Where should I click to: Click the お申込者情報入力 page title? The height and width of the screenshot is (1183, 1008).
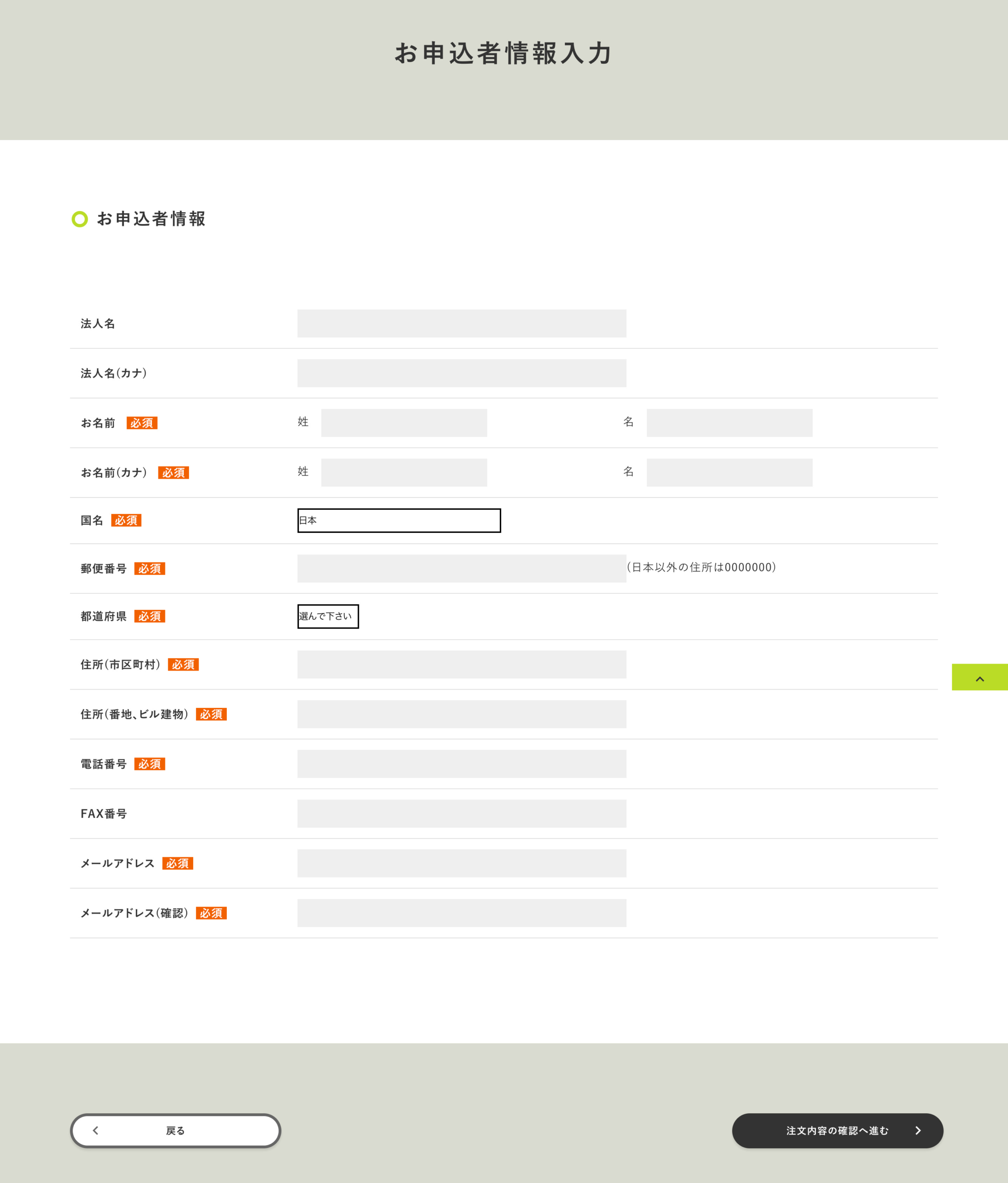coord(504,53)
